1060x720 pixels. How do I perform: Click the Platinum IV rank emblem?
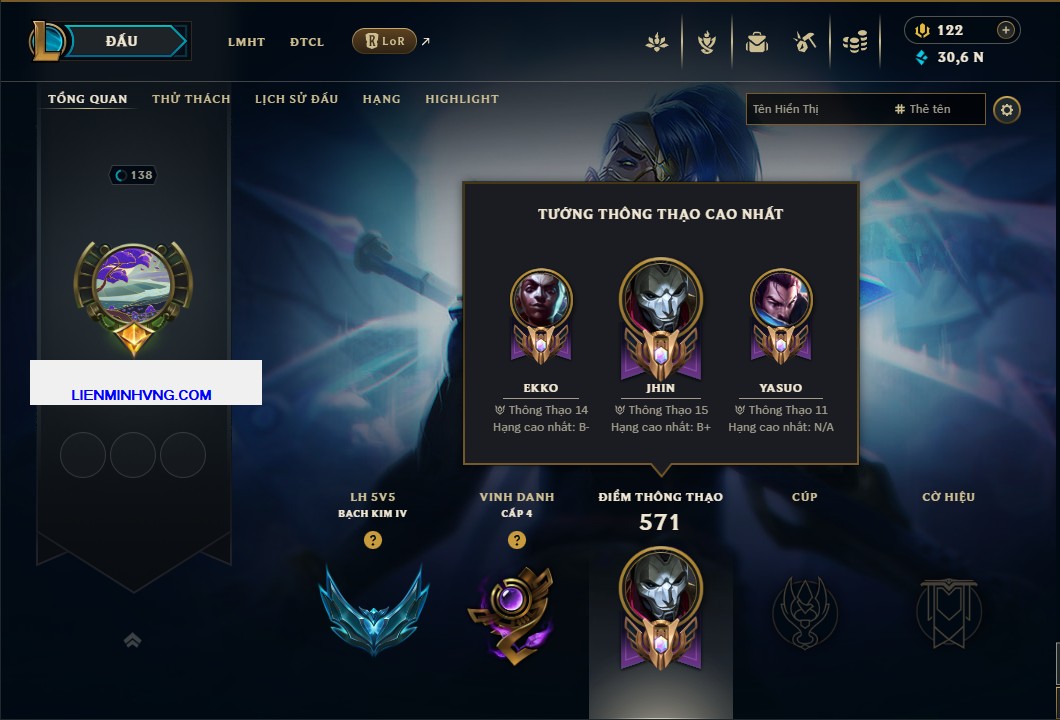coord(373,610)
